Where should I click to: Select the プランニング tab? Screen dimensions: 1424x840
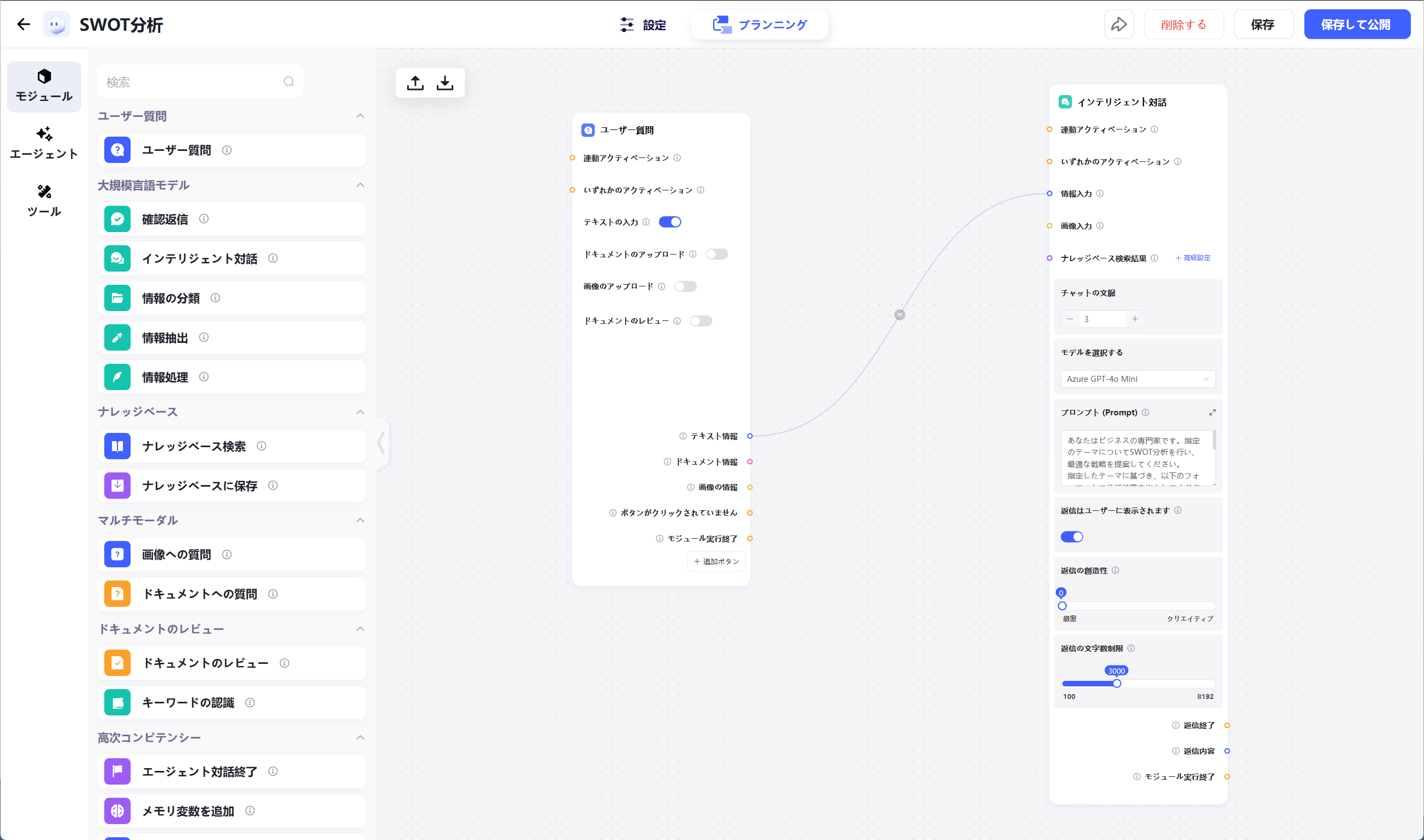click(759, 24)
